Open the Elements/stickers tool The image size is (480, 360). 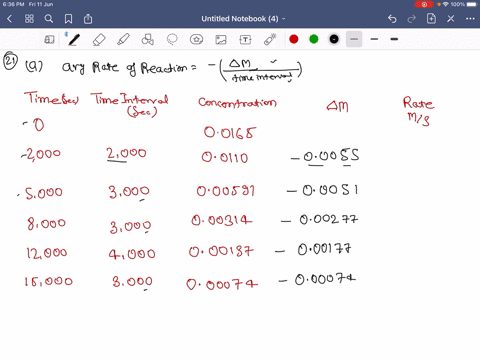196,39
